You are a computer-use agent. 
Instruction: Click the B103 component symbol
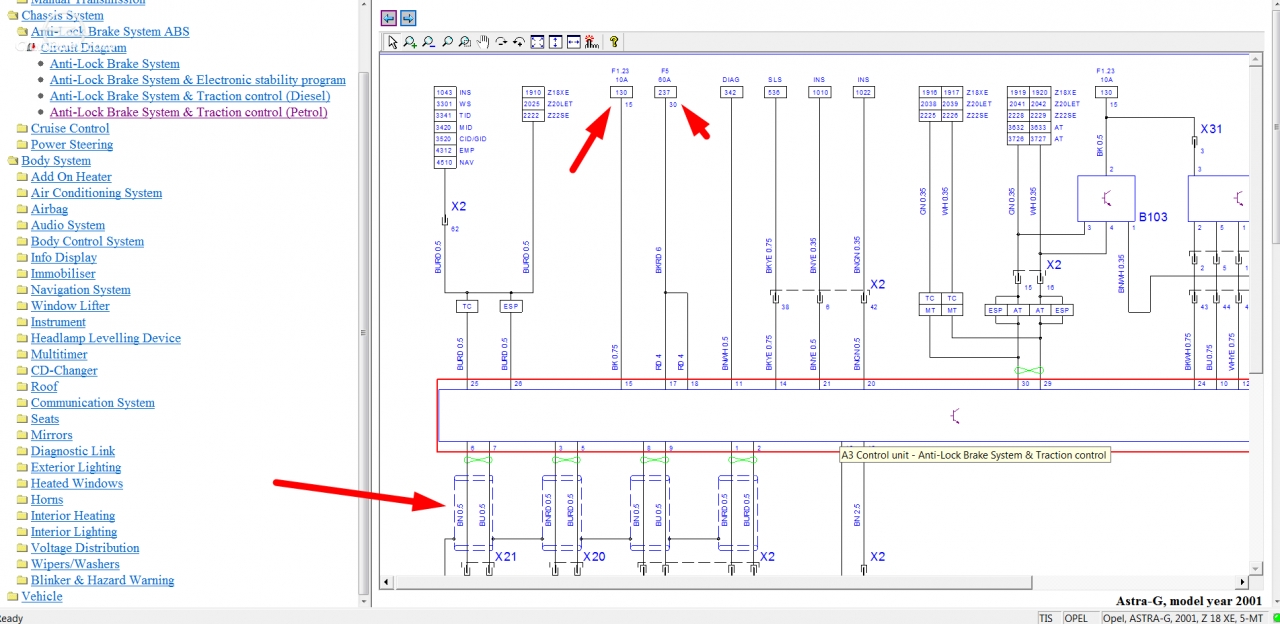(1105, 199)
